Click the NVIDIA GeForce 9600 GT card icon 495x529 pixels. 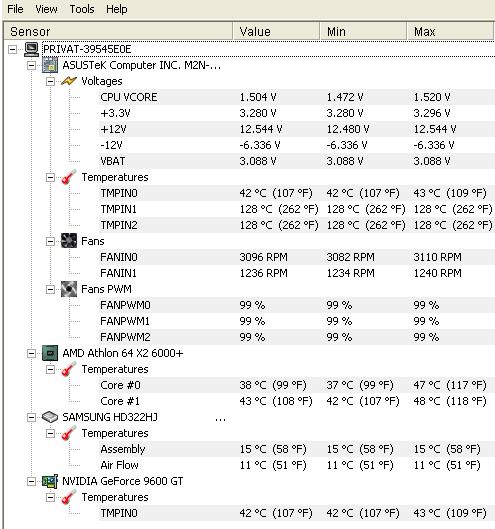click(50, 481)
